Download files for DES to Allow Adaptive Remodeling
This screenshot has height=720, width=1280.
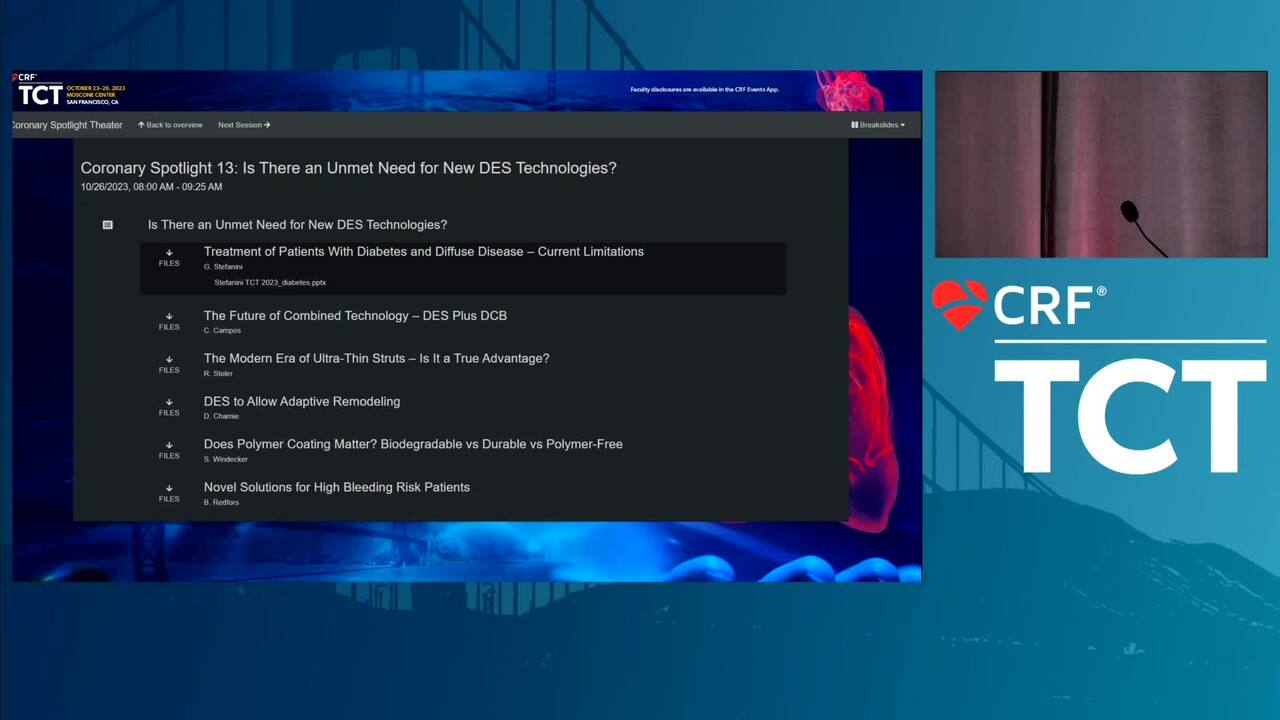169,408
